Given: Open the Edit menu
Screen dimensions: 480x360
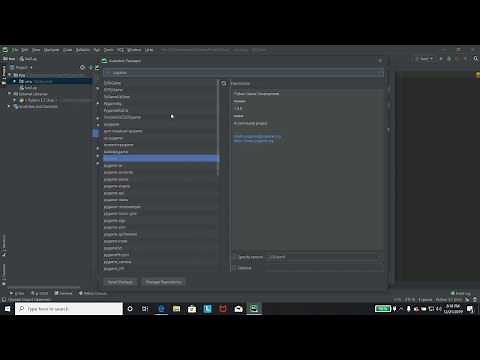Looking at the screenshot, I should (25, 50).
